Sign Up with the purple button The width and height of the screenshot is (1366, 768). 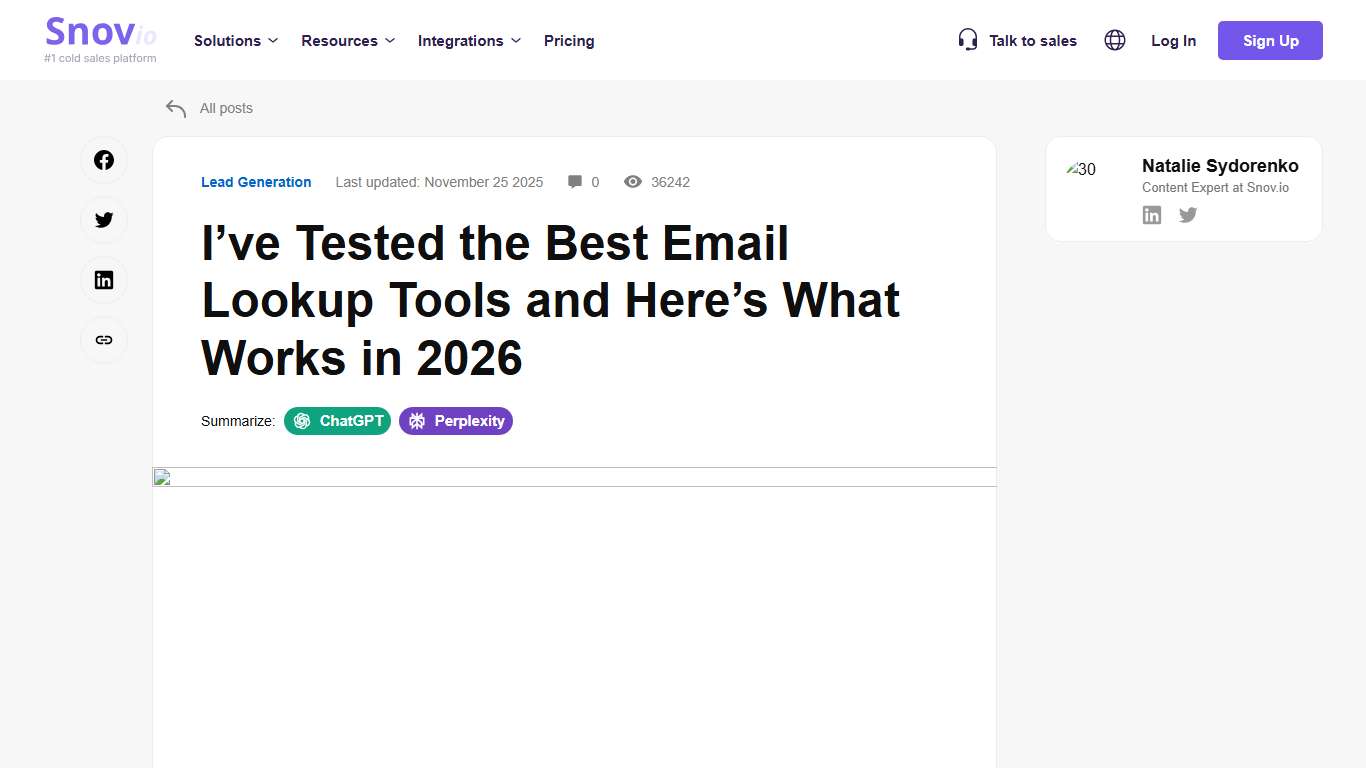pyautogui.click(x=1270, y=40)
